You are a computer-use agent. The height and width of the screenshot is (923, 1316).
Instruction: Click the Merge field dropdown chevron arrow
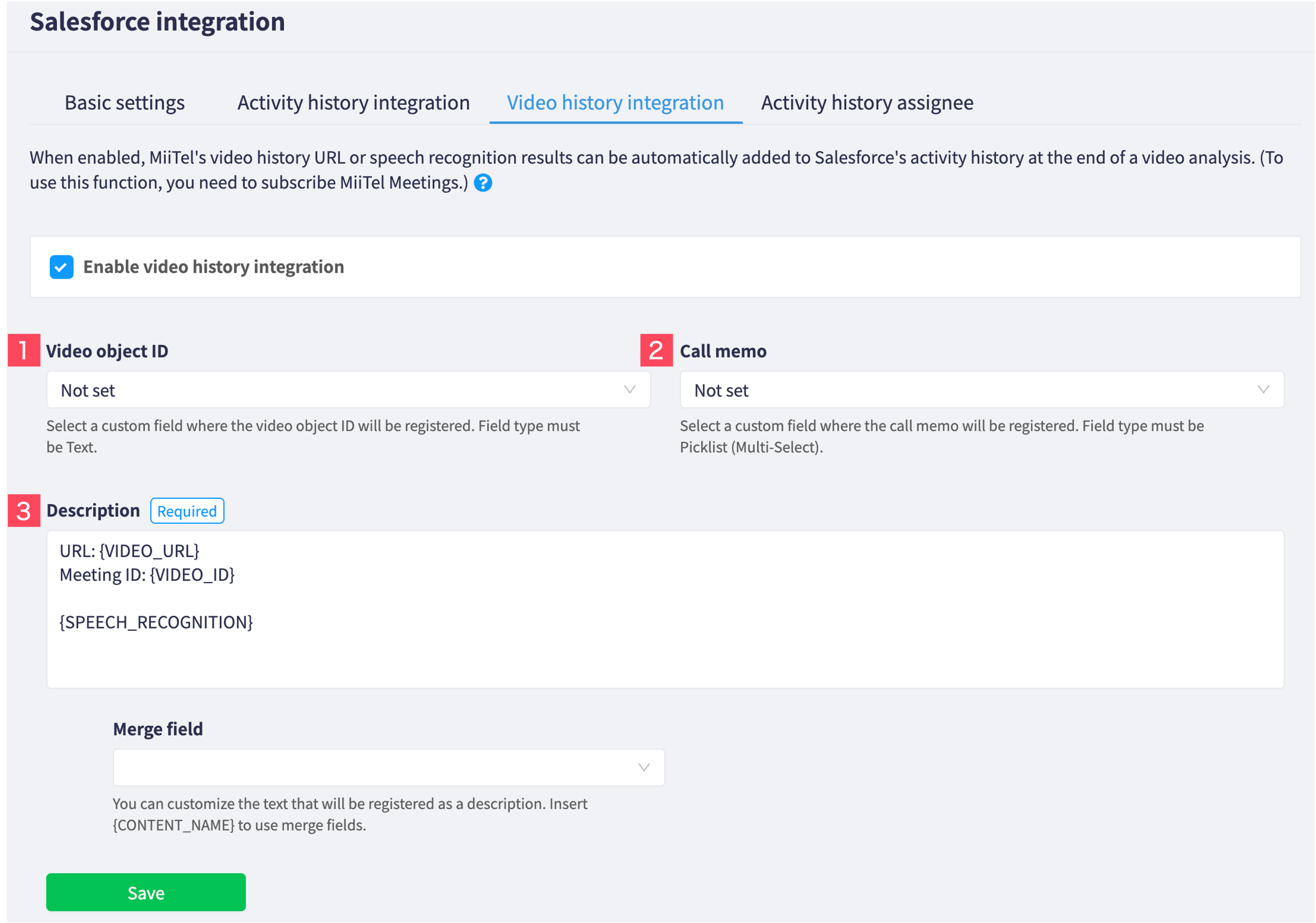[x=644, y=767]
